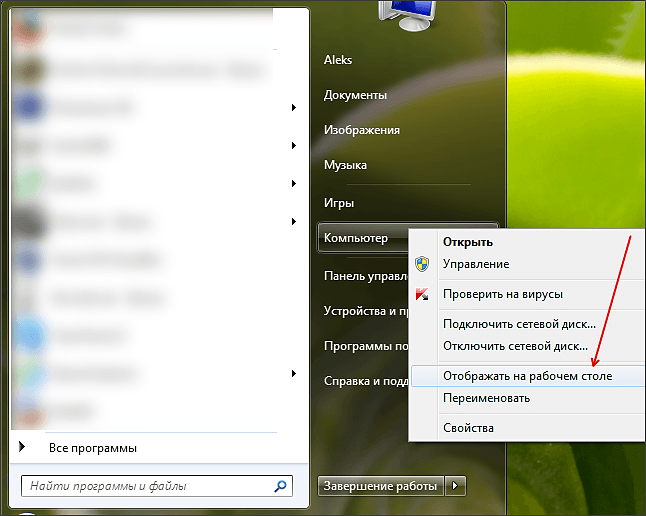Click the Завершение работы button

pyautogui.click(x=380, y=486)
